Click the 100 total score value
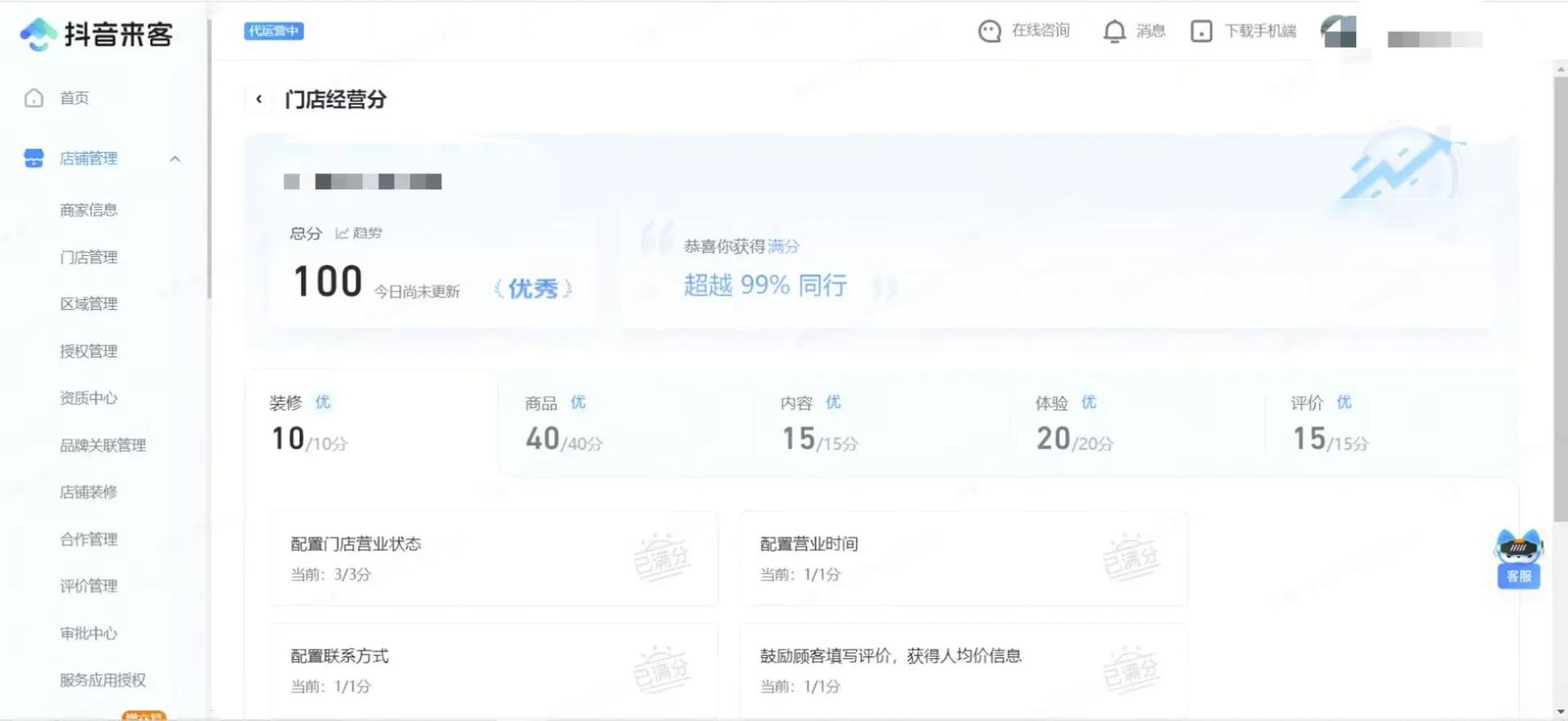 pyautogui.click(x=328, y=281)
